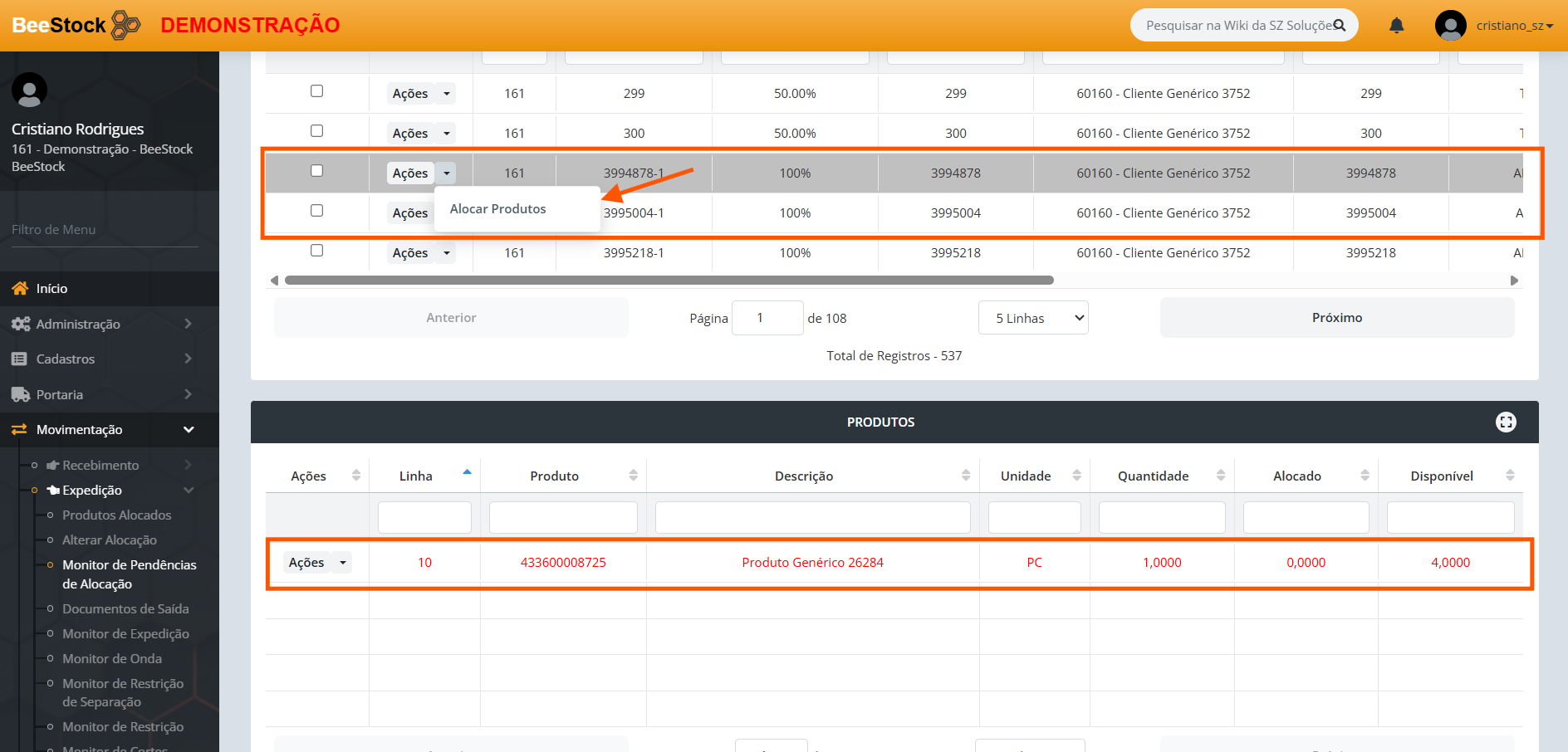The width and height of the screenshot is (1568, 752).
Task: Click the Página number input field
Action: tap(767, 318)
